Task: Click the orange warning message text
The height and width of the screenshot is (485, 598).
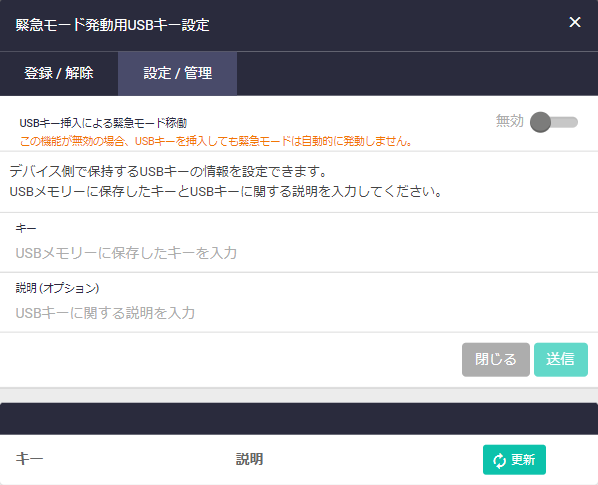Action: pyautogui.click(x=217, y=141)
